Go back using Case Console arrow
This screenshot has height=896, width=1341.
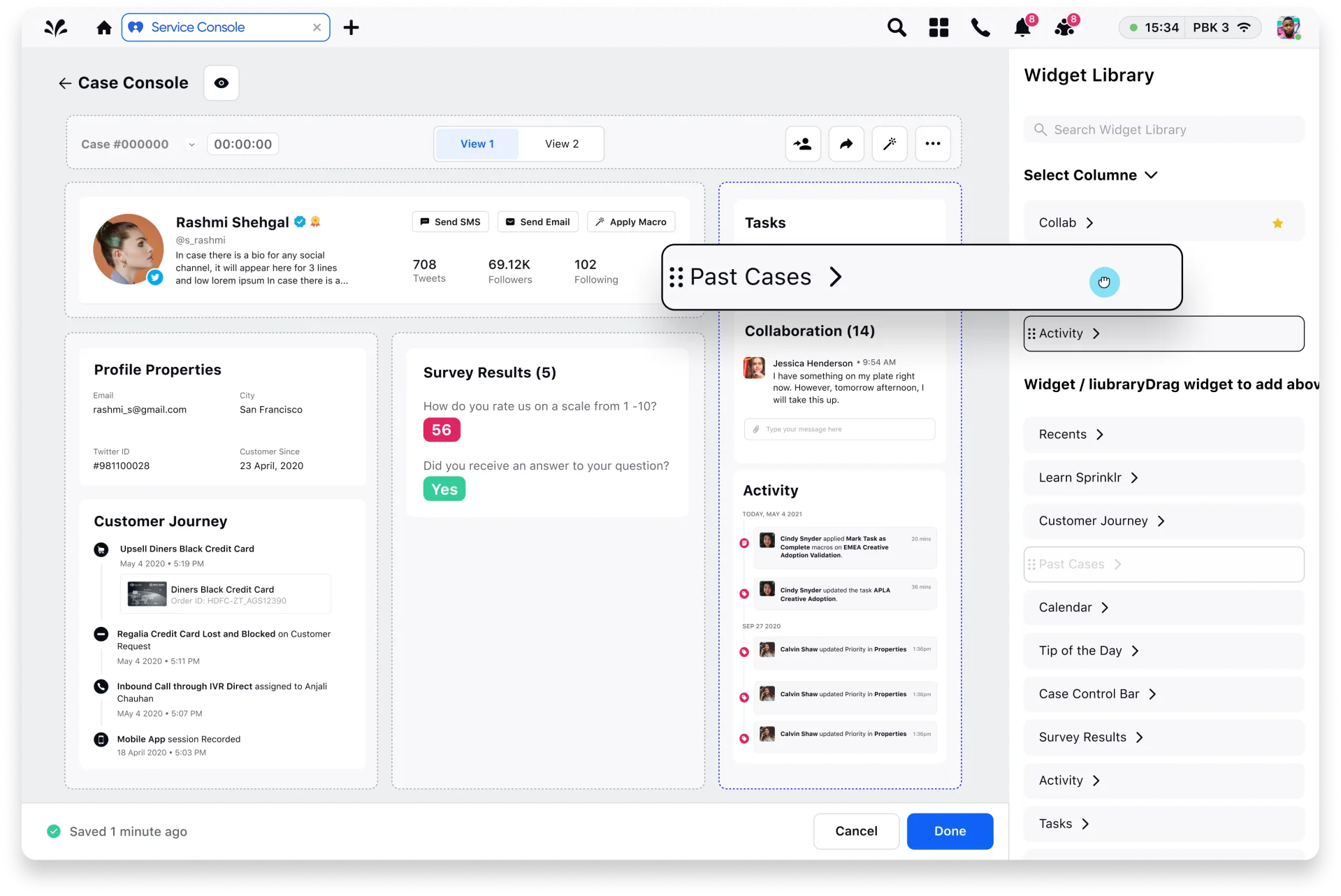point(65,83)
